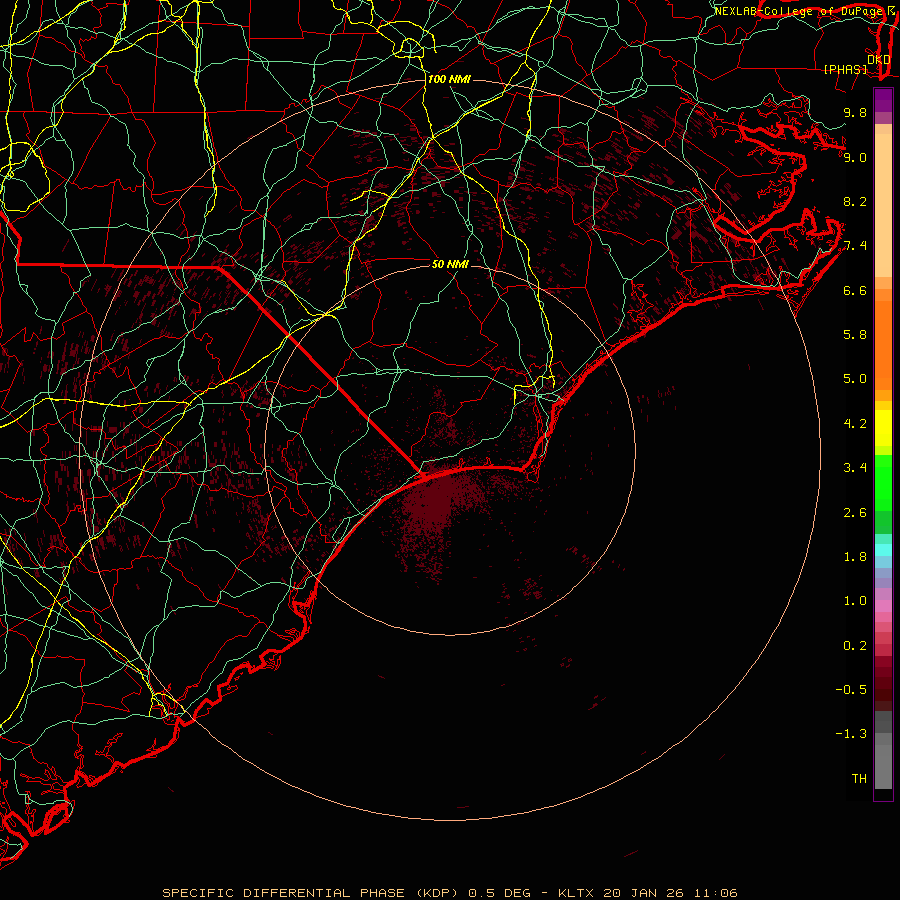Click the 6.6 legend value
Screen dimensions: 900x900
tap(855, 290)
